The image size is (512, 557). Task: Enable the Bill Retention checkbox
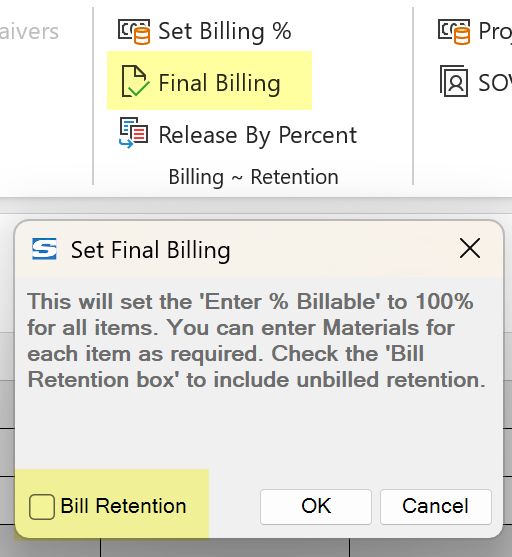point(42,507)
